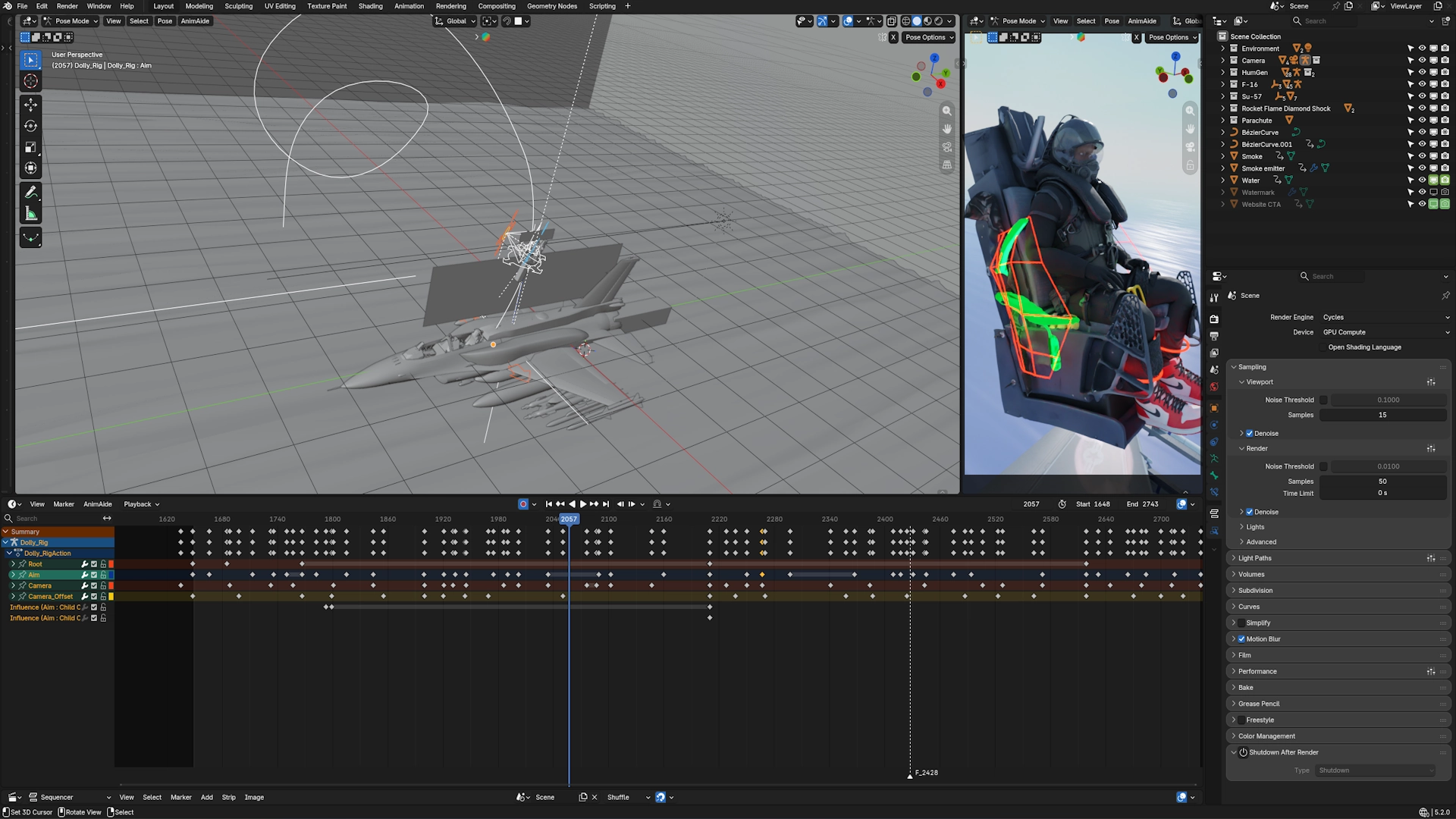Select the Move tool in viewport toolbar
The height and width of the screenshot is (819, 1456).
tap(30, 105)
